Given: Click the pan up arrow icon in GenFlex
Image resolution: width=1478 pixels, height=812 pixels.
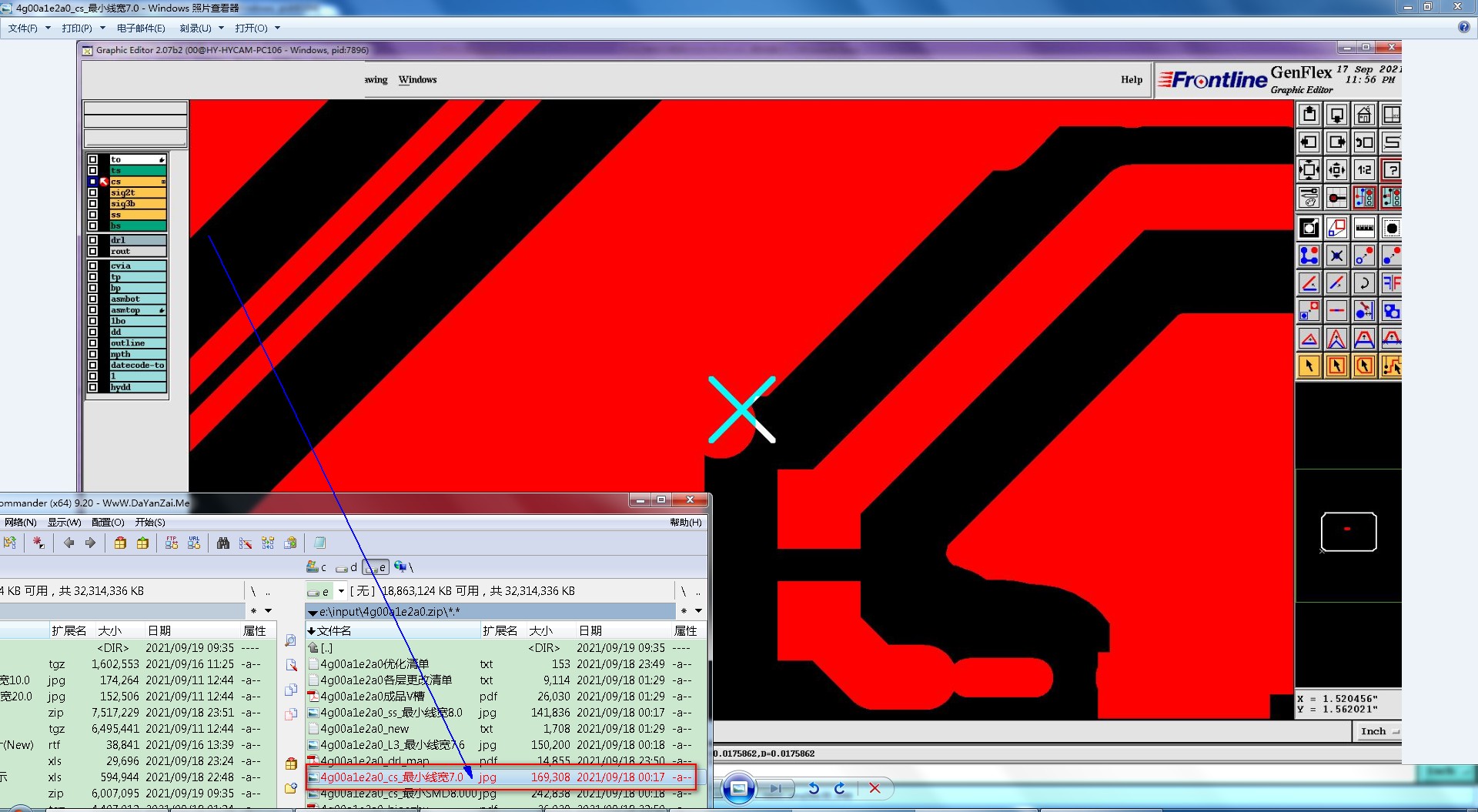Looking at the screenshot, I should pyautogui.click(x=1309, y=115).
